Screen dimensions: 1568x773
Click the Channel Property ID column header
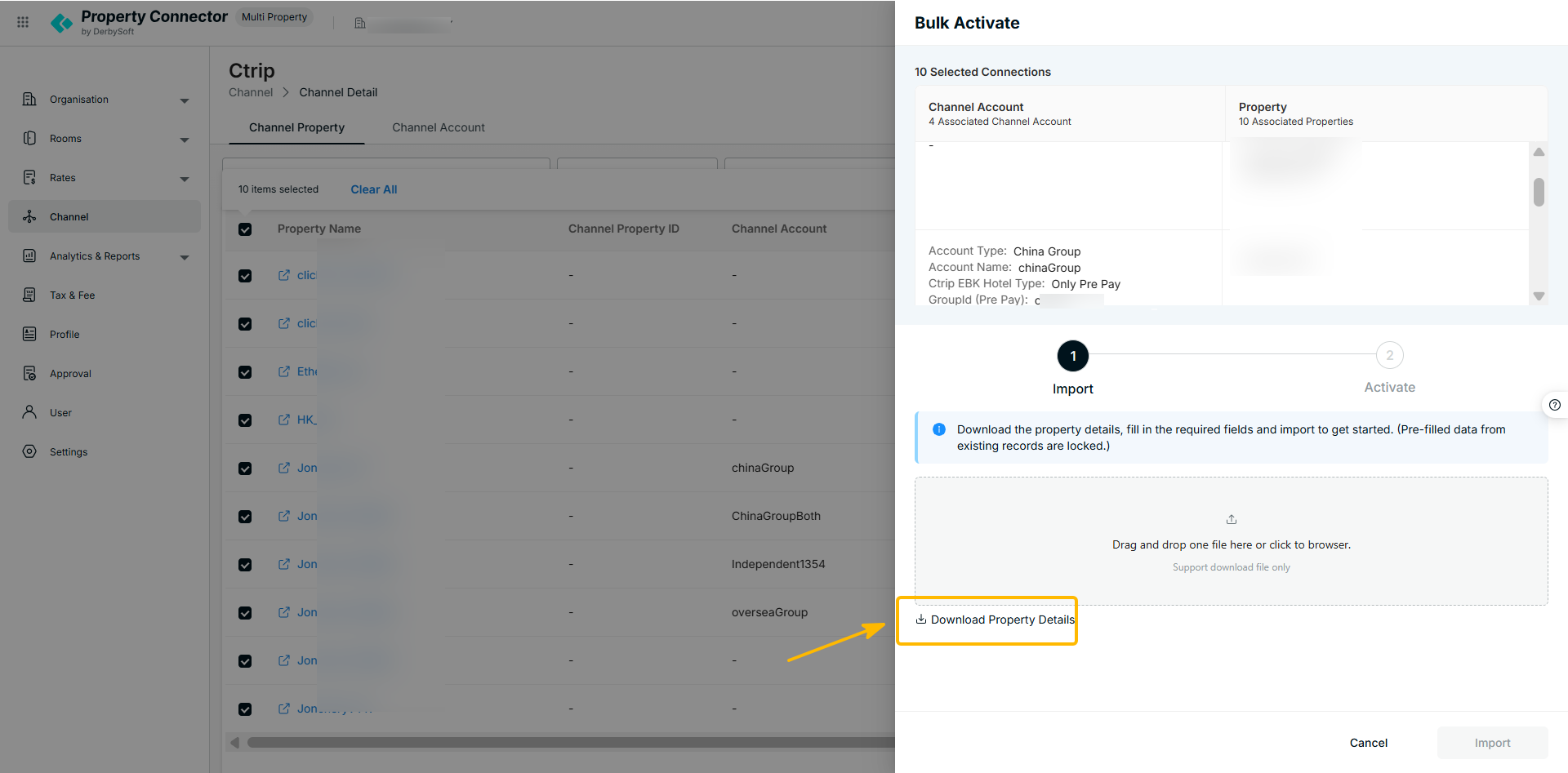click(x=624, y=229)
